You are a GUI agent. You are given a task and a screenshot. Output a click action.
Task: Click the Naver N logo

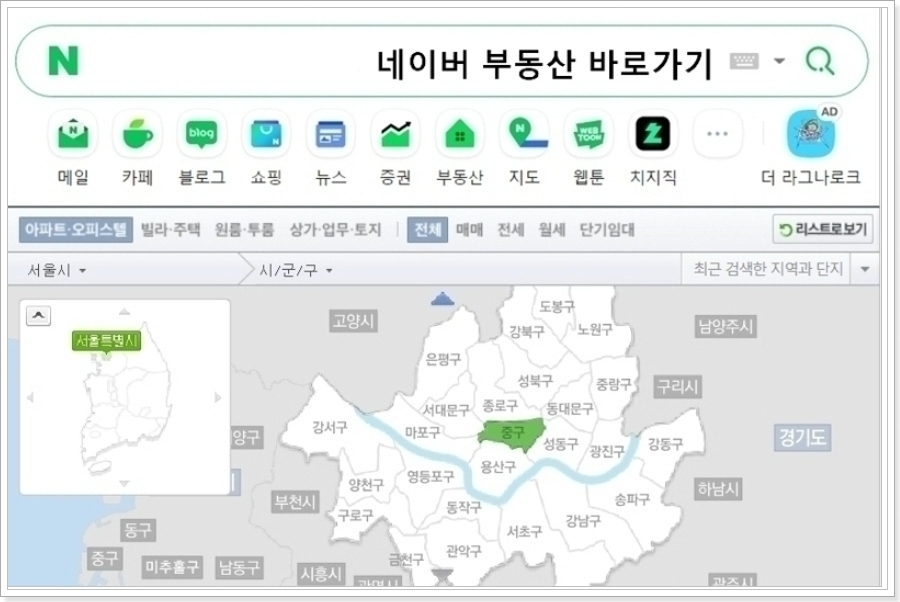tap(63, 60)
